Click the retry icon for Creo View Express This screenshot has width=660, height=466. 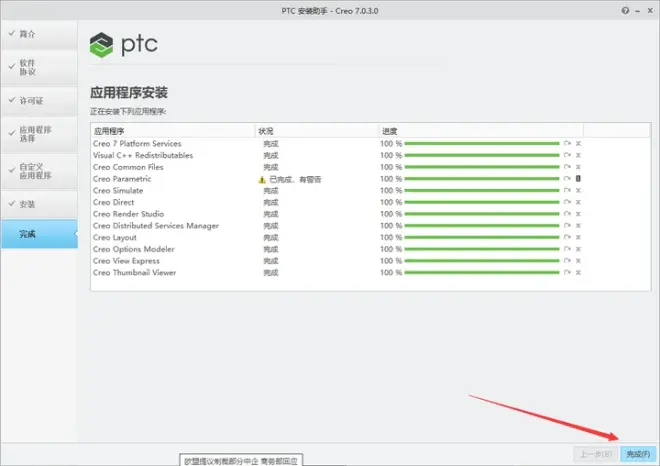coord(567,261)
